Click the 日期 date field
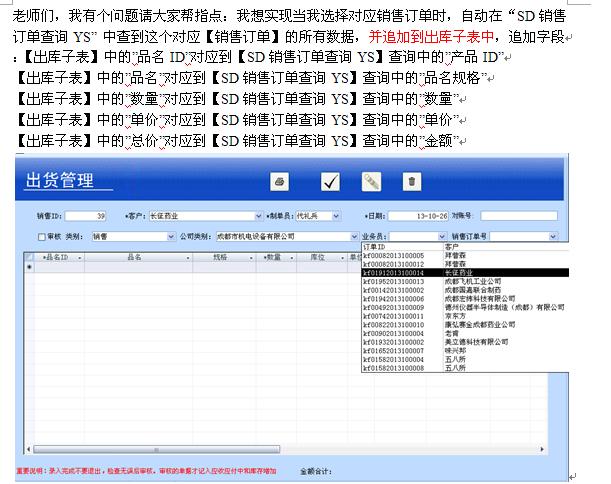 (424, 216)
